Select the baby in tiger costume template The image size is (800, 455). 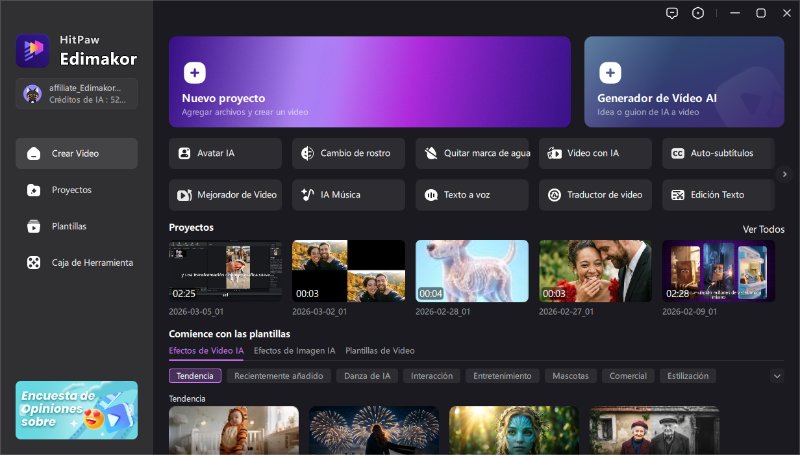(x=234, y=430)
